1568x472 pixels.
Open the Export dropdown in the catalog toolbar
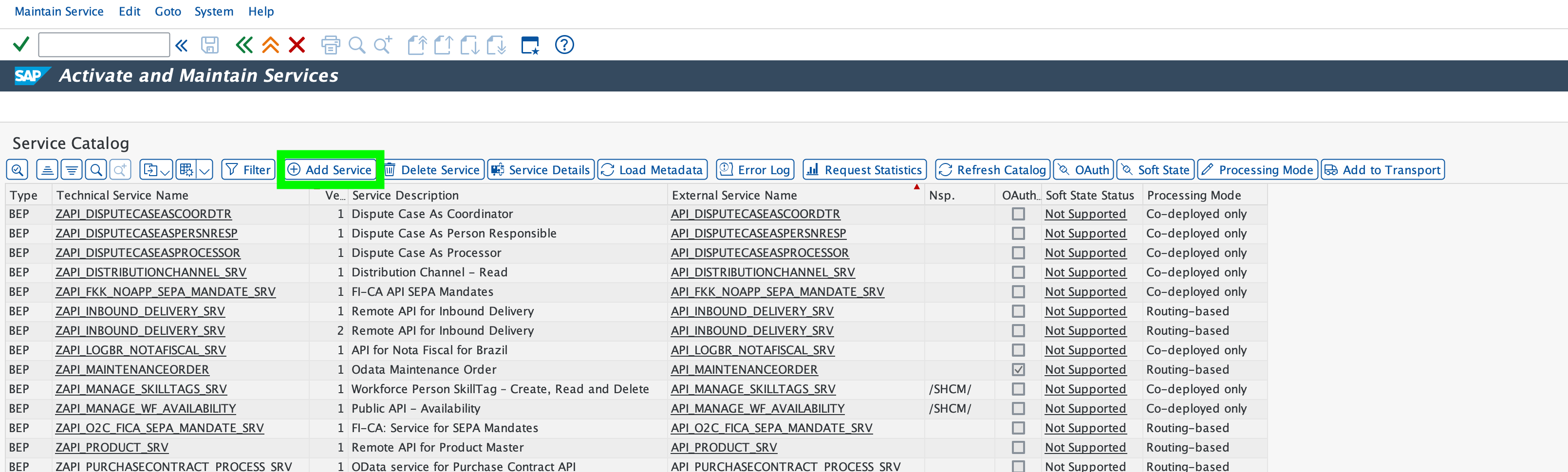point(156,170)
